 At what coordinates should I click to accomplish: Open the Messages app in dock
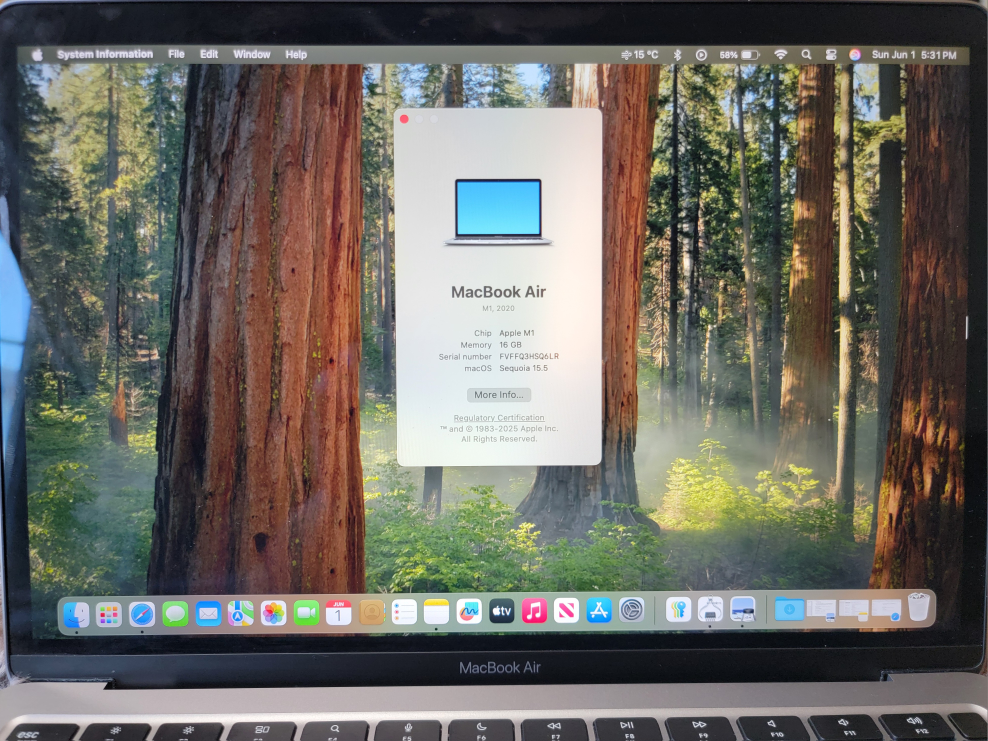[175, 614]
